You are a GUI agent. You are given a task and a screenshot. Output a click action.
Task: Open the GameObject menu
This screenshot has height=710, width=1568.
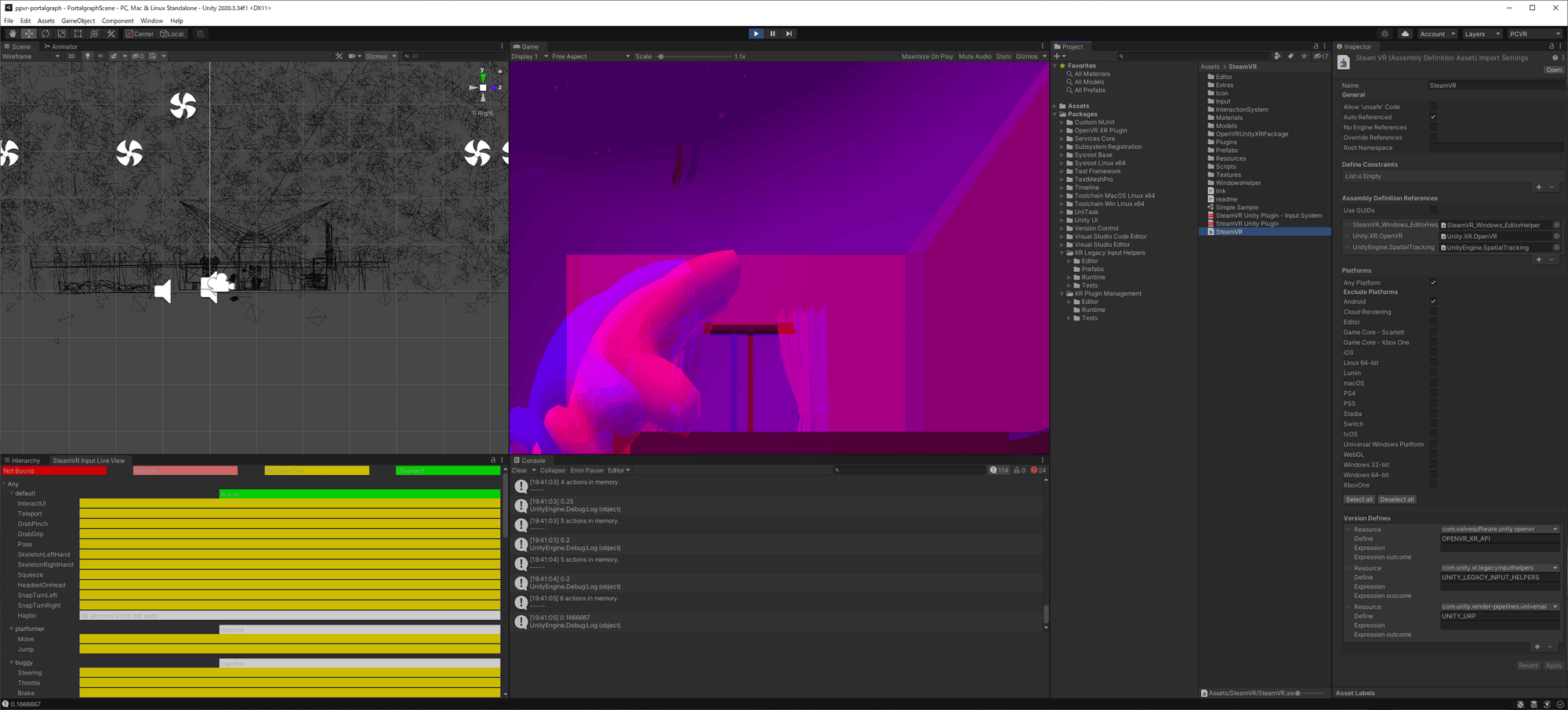coord(78,20)
